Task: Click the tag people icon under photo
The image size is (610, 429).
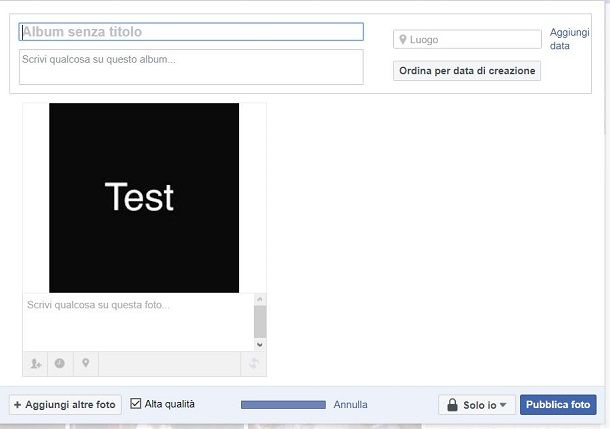Action: 35,364
